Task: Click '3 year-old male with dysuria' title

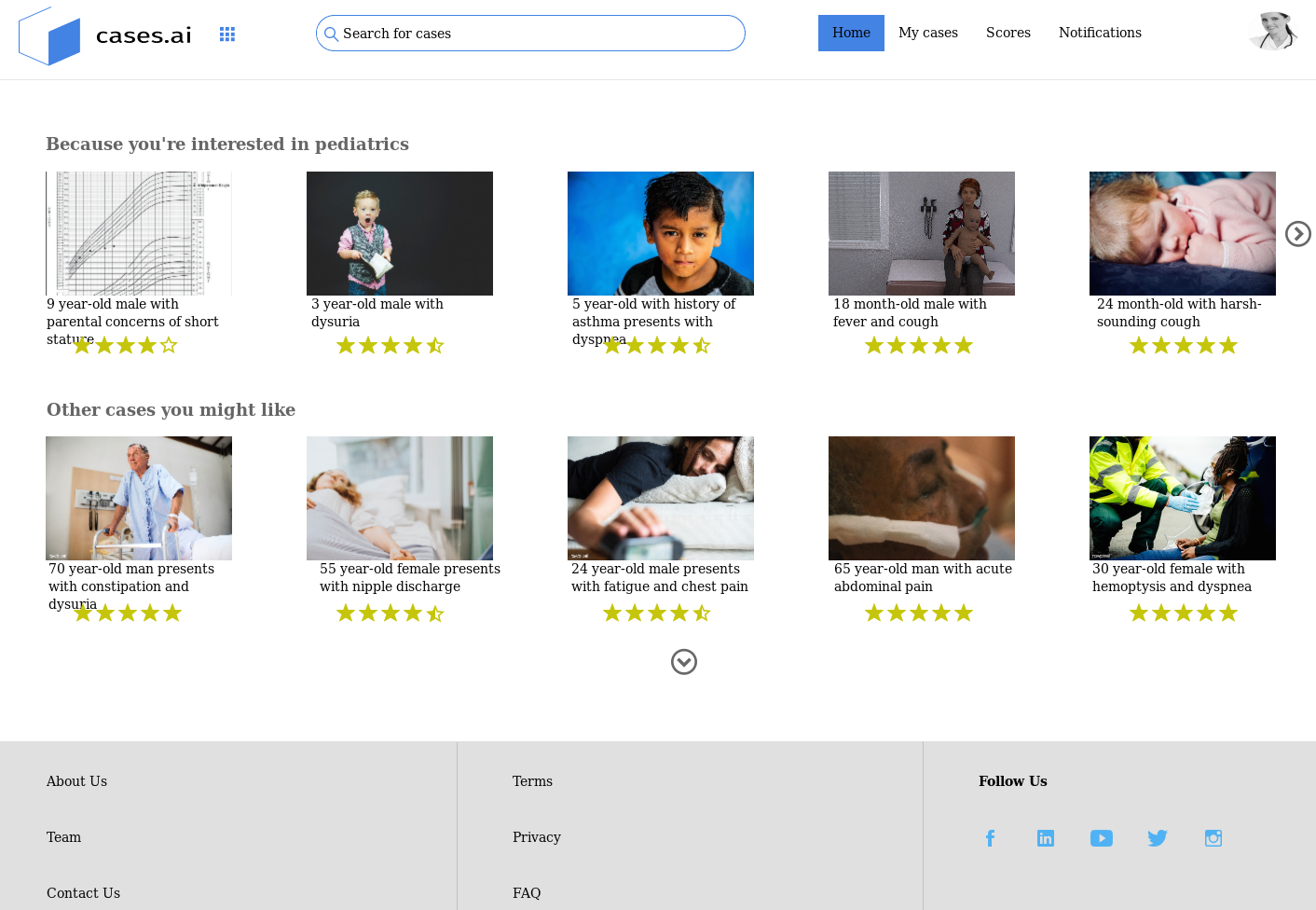Action: pos(377,313)
